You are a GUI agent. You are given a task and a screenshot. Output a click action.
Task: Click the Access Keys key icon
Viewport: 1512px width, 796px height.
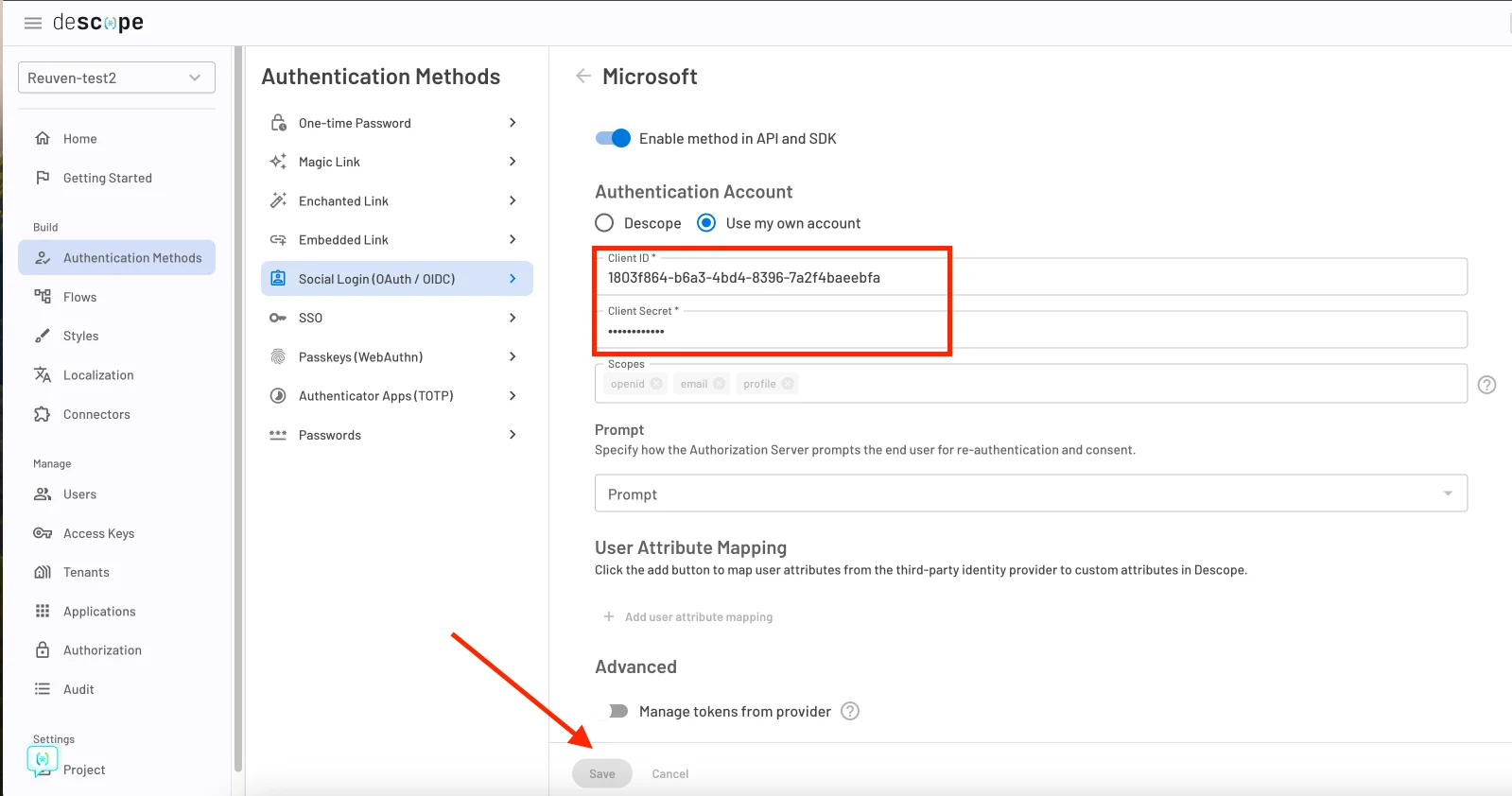pos(43,533)
